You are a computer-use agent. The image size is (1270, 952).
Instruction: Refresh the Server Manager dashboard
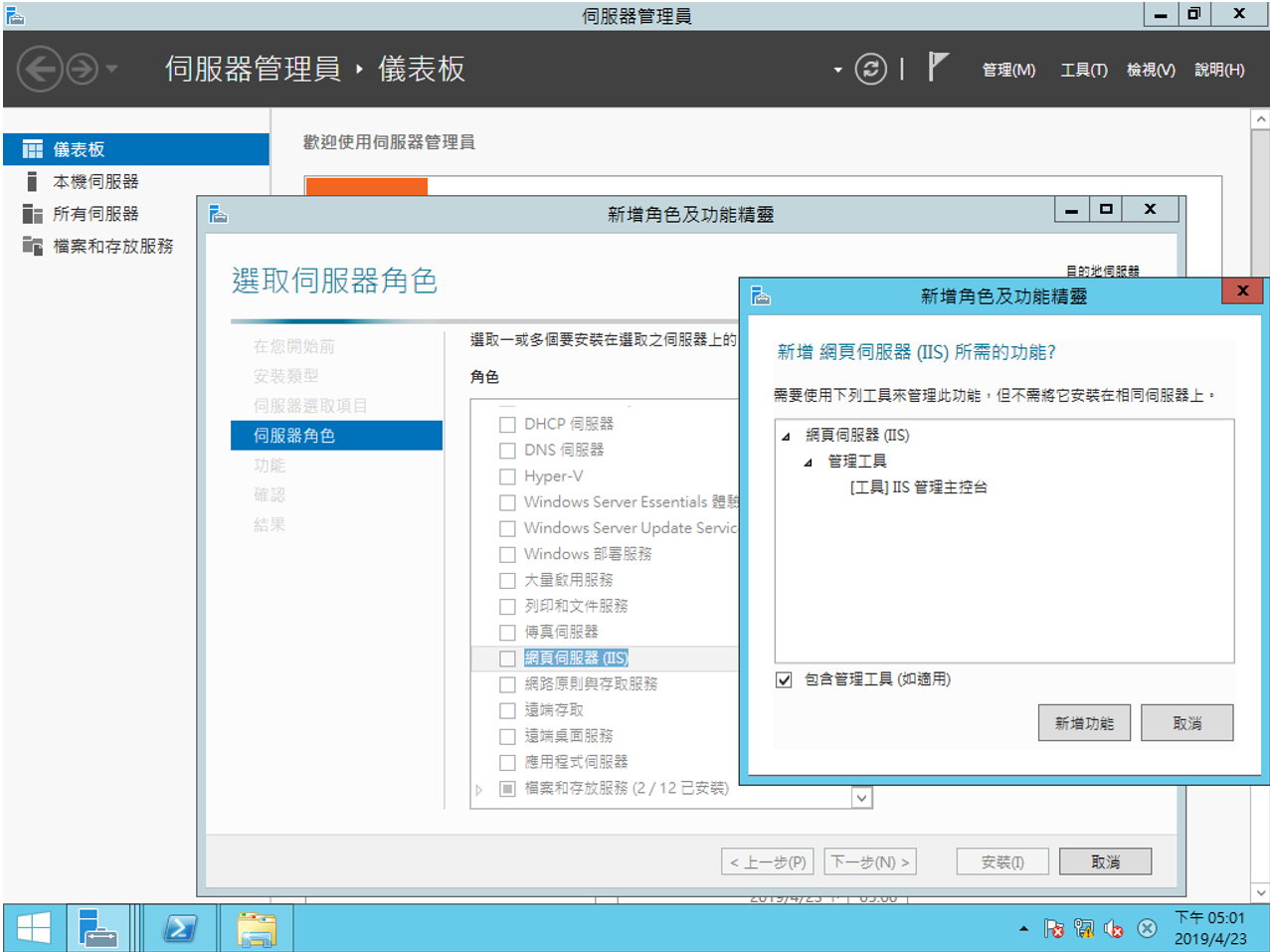870,69
